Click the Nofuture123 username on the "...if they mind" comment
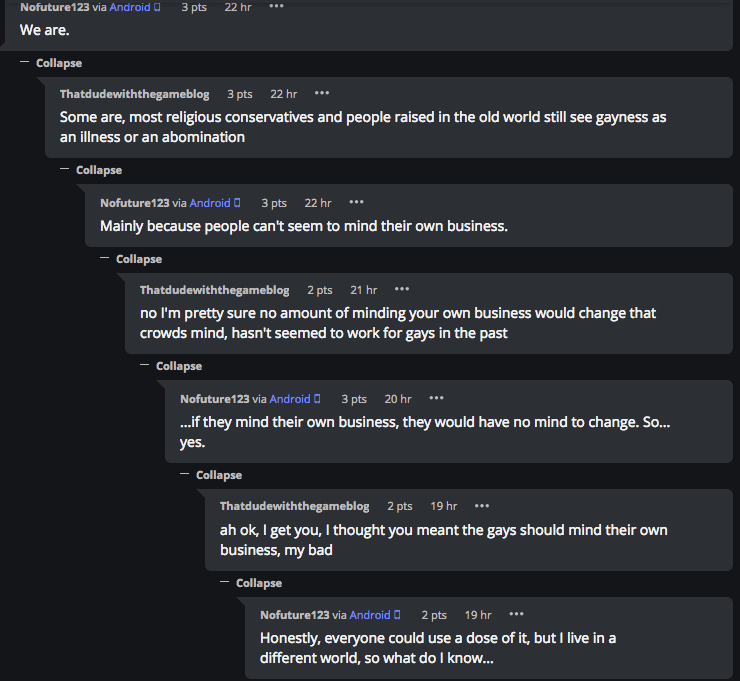This screenshot has height=681, width=740. pyautogui.click(x=214, y=399)
